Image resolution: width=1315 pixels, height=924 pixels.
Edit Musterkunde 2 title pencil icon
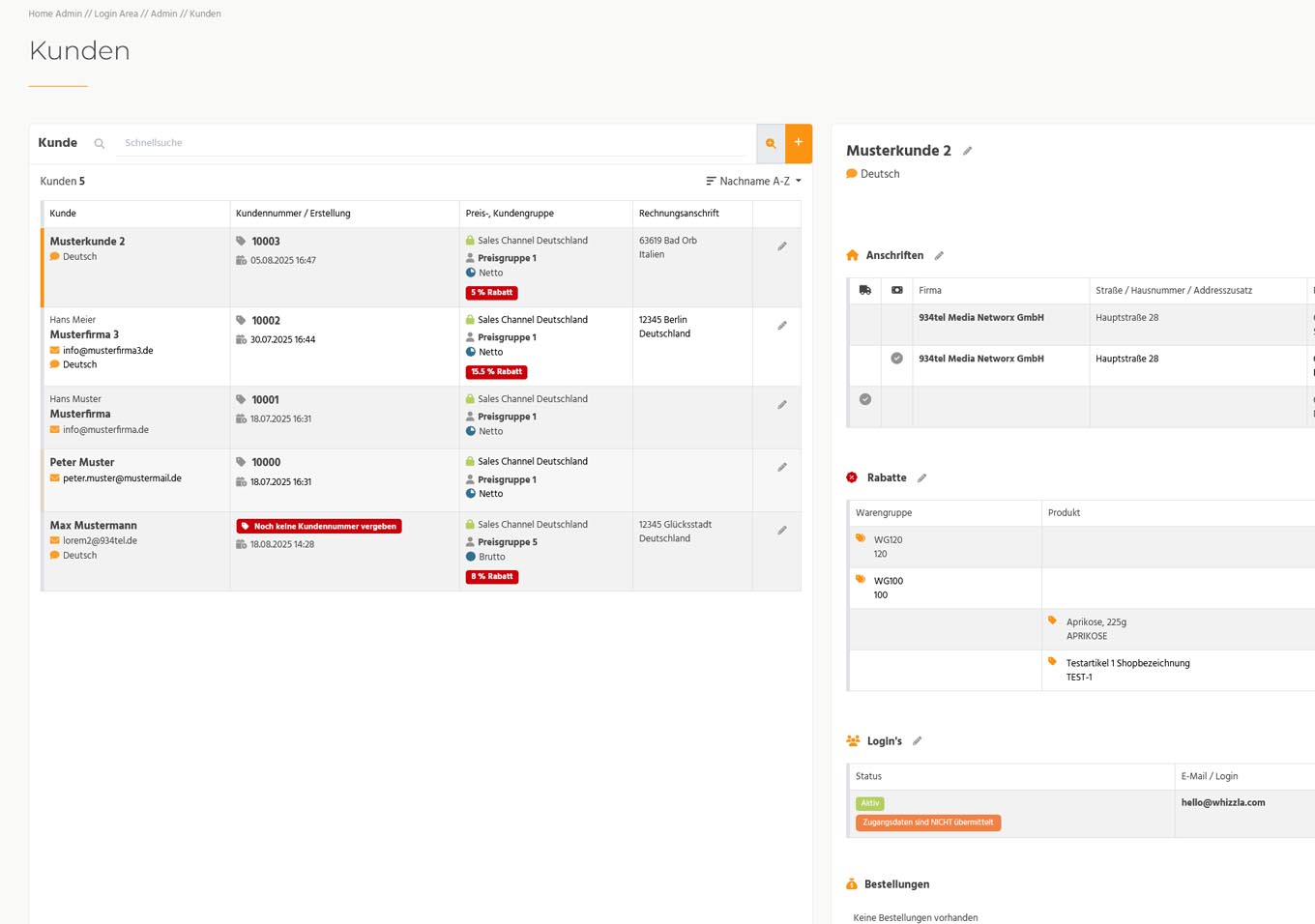click(x=967, y=151)
